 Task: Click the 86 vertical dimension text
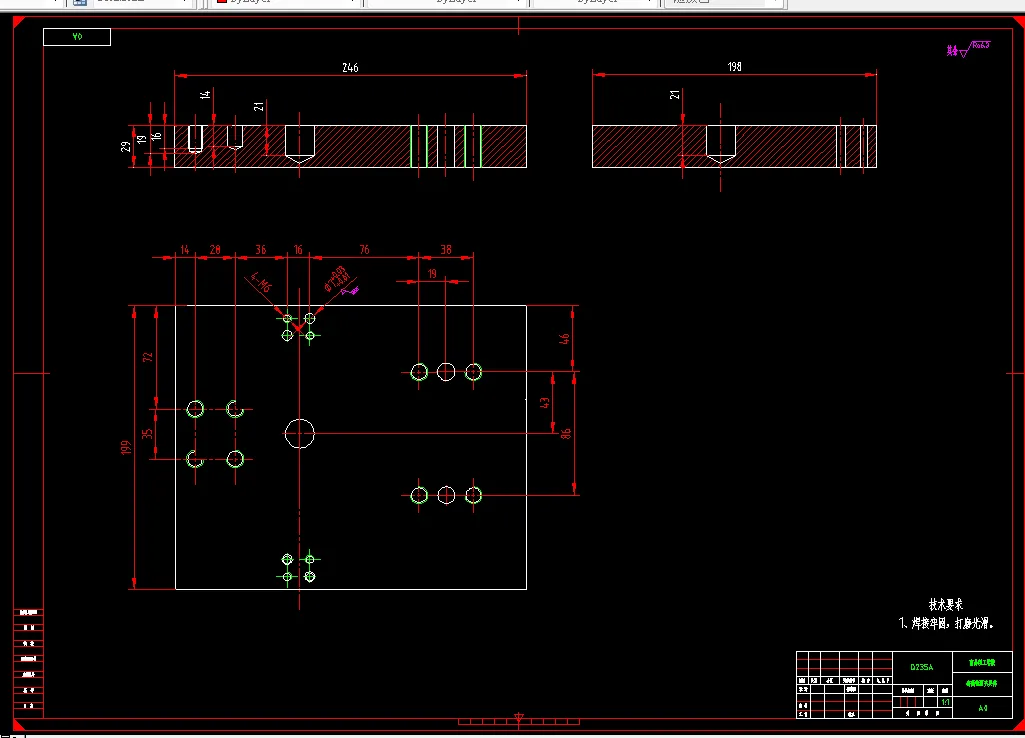pyautogui.click(x=566, y=433)
